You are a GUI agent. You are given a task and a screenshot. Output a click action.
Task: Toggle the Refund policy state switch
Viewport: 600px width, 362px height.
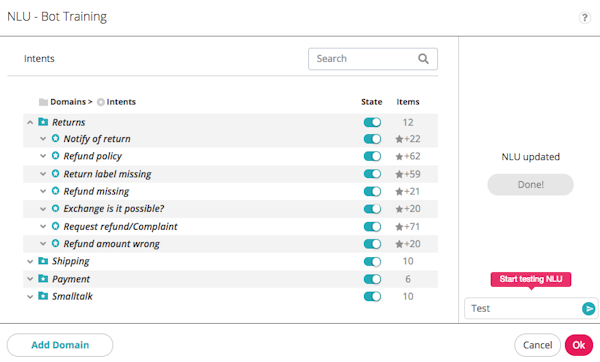(372, 156)
